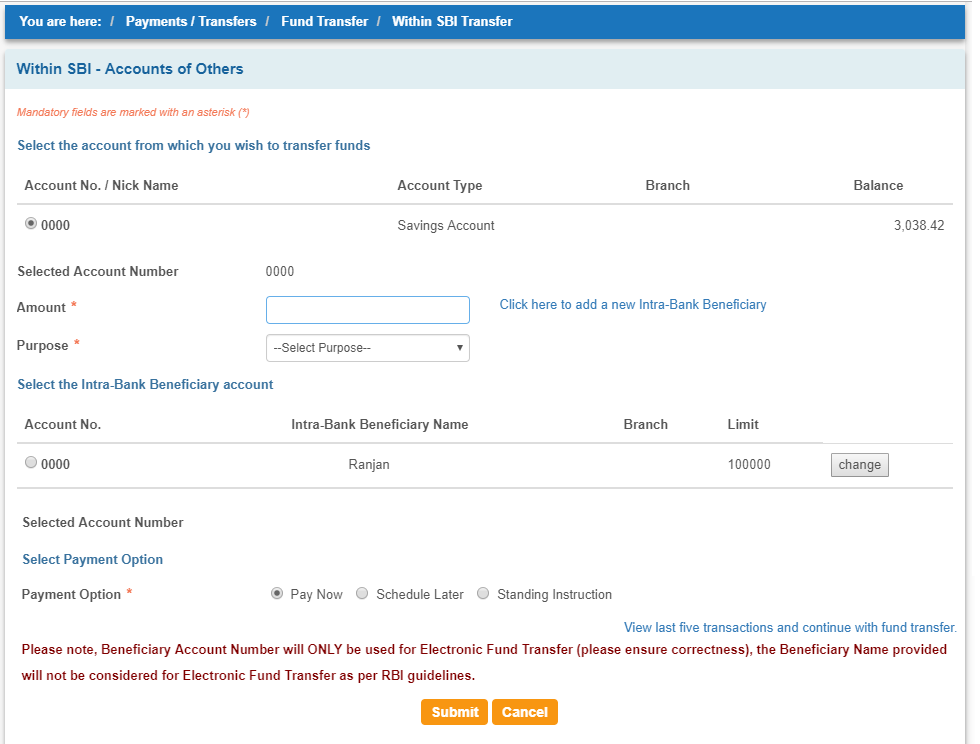The height and width of the screenshot is (744, 980).
Task: Choose the Standing Instruction payment option
Action: (483, 593)
